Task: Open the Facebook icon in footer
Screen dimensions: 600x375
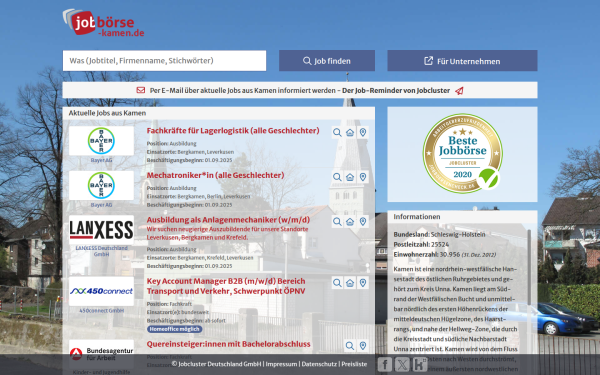Action: point(385,364)
